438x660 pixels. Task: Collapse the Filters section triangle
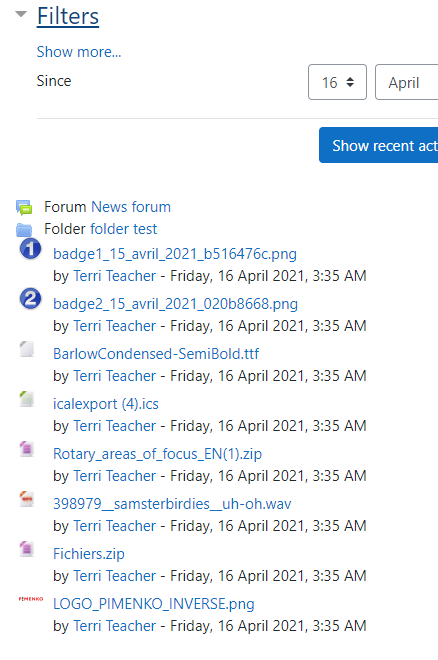pos(21,14)
